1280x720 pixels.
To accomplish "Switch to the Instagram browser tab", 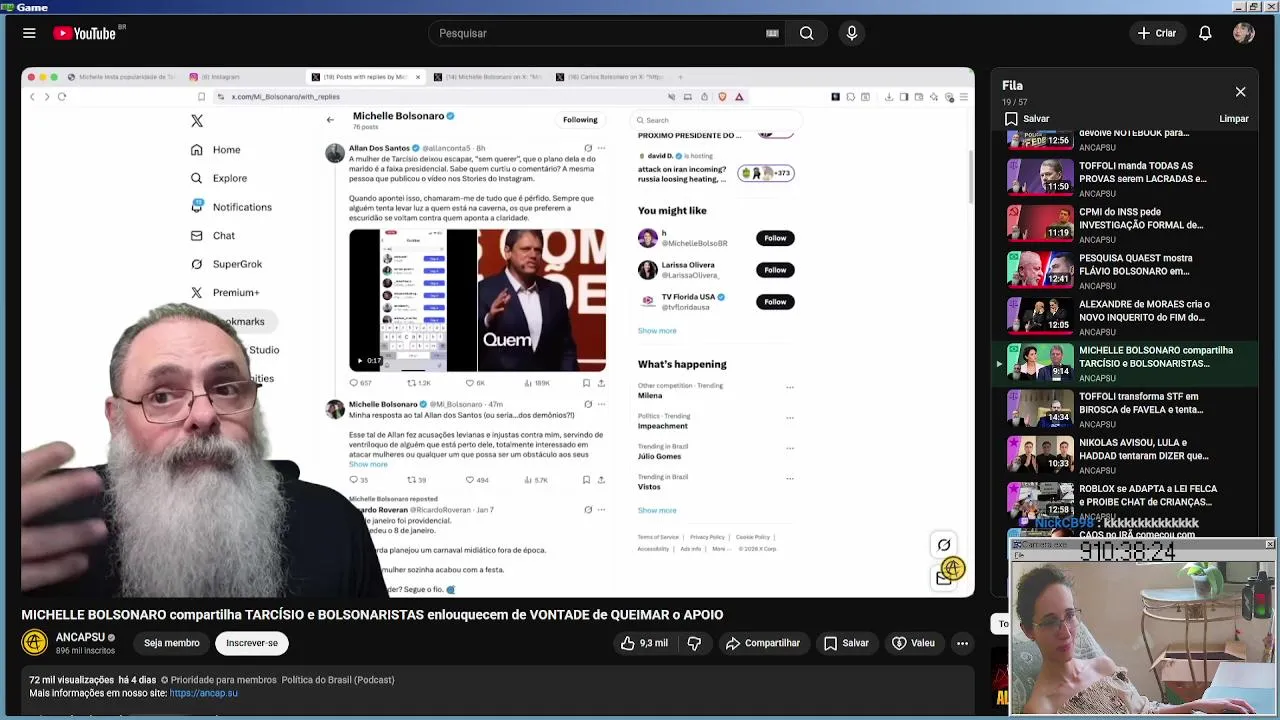I will click(x=219, y=77).
